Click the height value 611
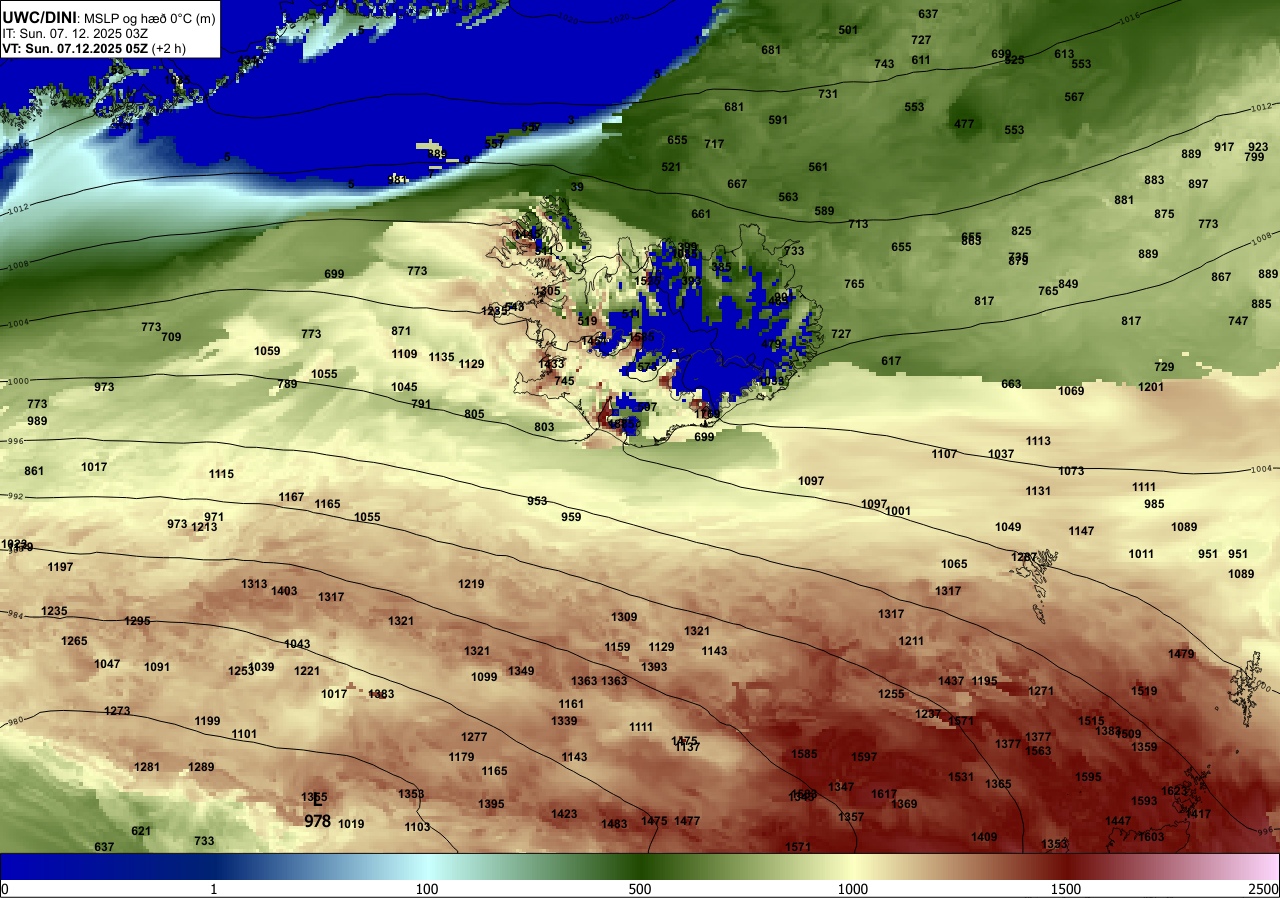 921,60
